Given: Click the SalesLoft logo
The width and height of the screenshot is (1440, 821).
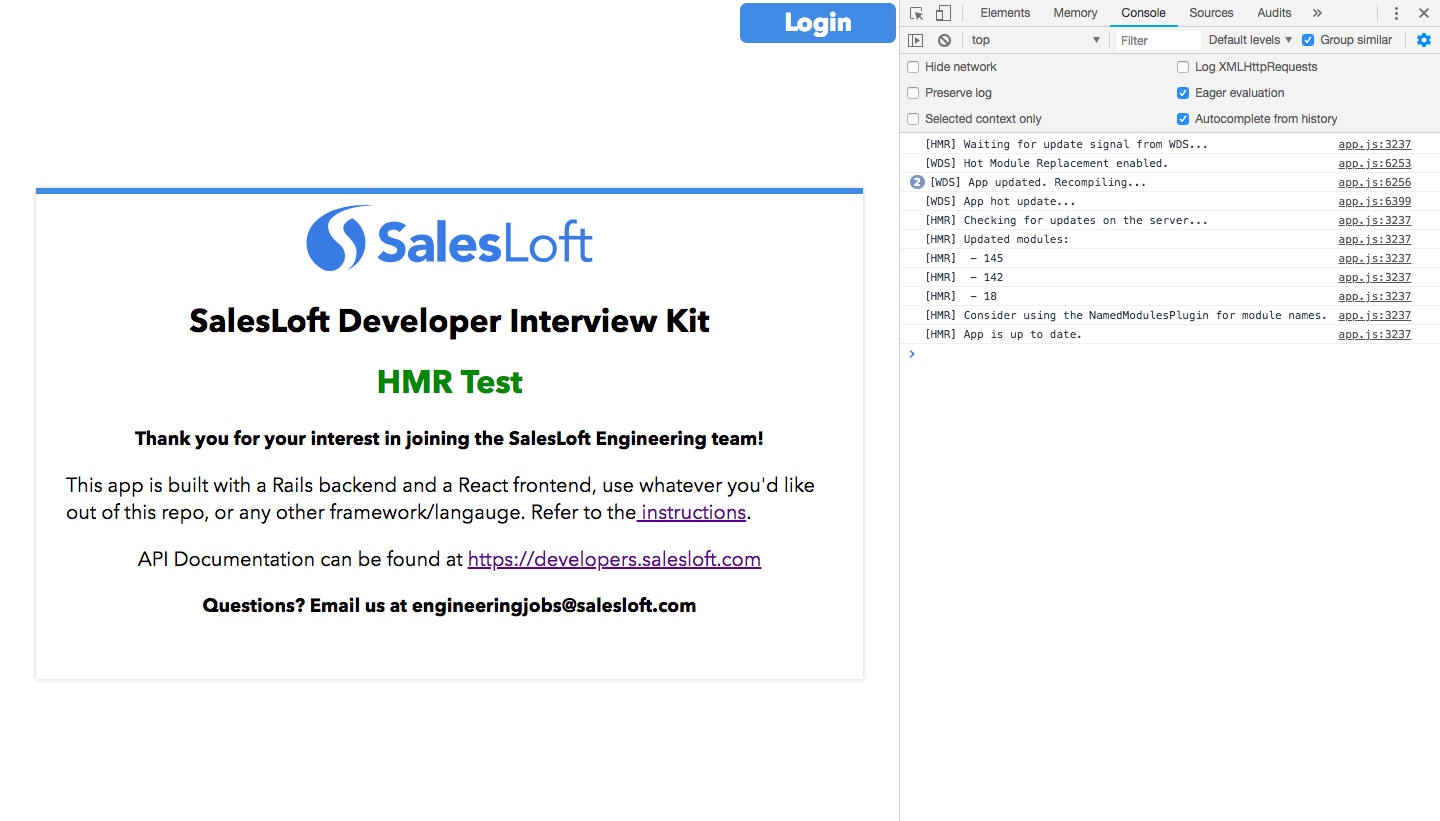Looking at the screenshot, I should [x=449, y=238].
